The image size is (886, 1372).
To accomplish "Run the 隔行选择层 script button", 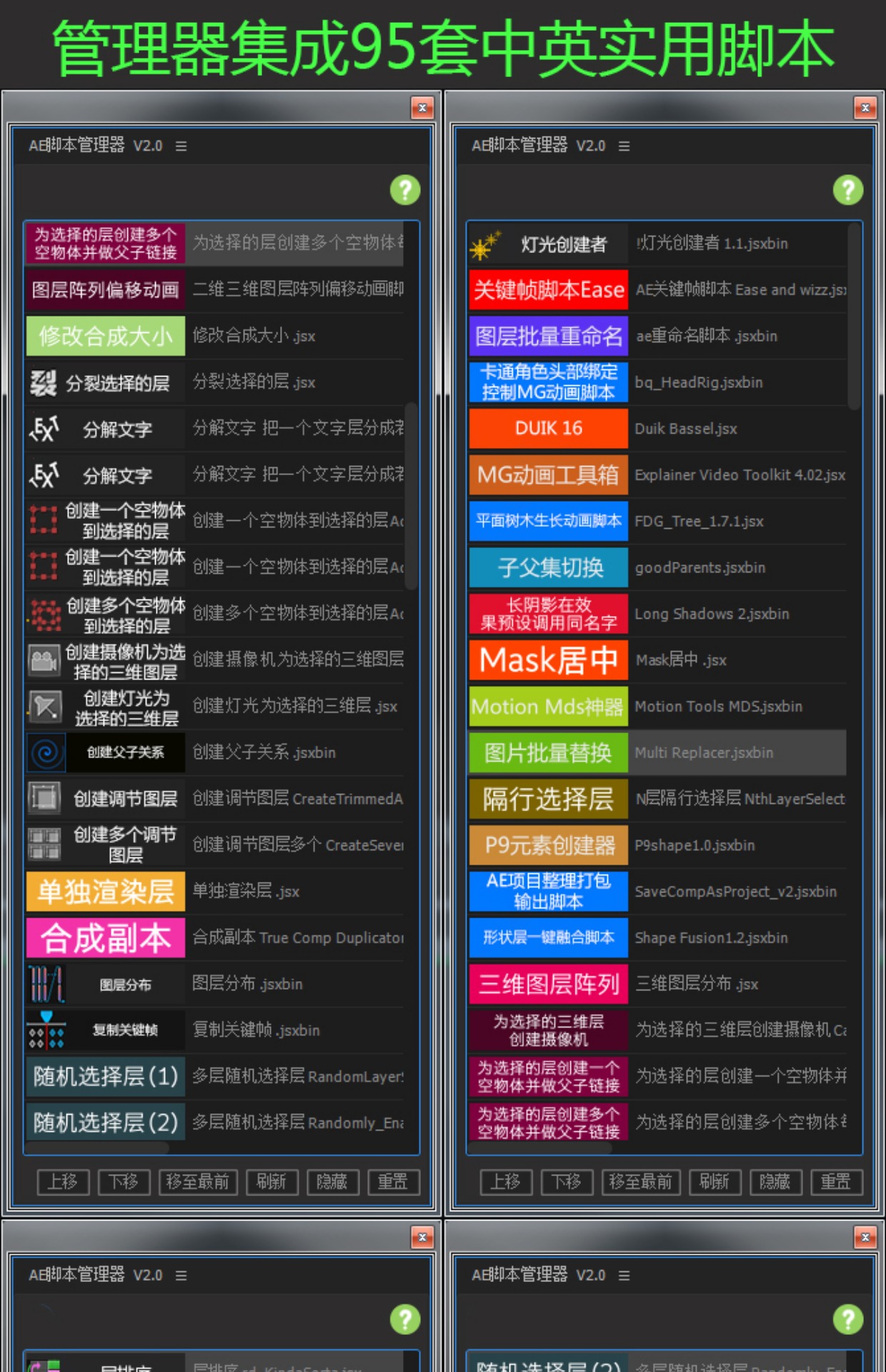I will click(x=549, y=799).
